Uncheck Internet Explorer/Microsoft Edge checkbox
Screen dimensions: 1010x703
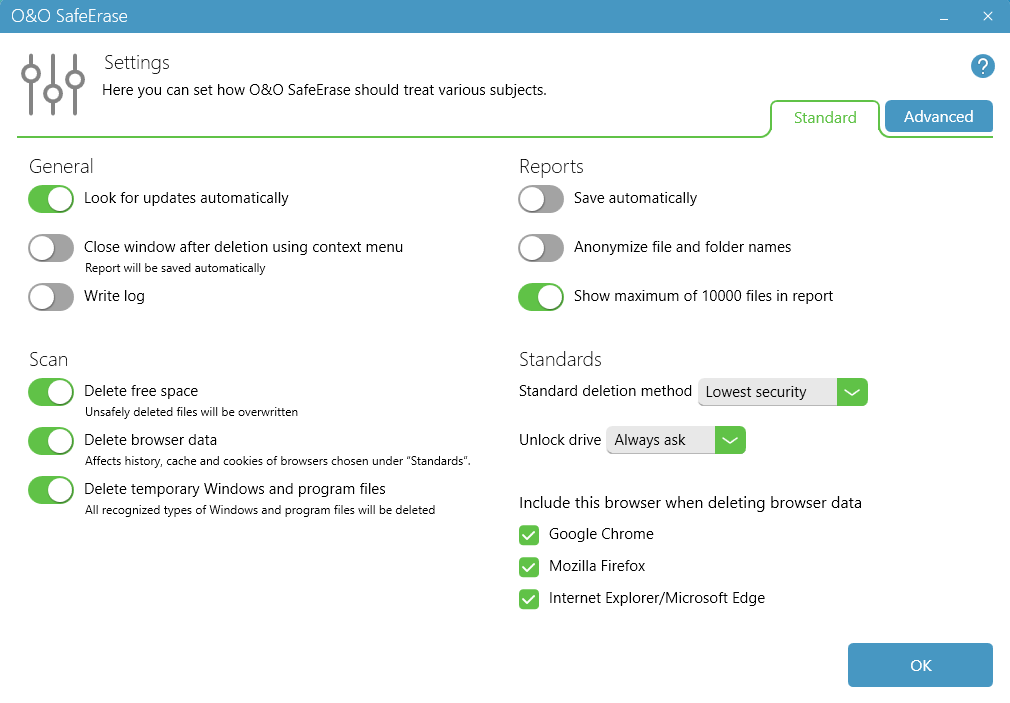tap(529, 599)
